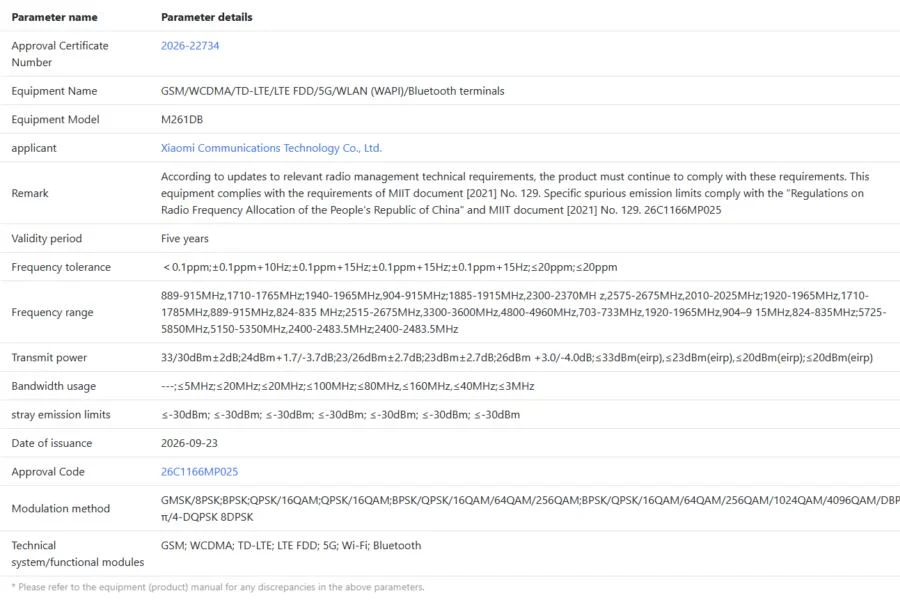
Task: Click the 'Technical system/functional modules' label
Action: coord(77,554)
